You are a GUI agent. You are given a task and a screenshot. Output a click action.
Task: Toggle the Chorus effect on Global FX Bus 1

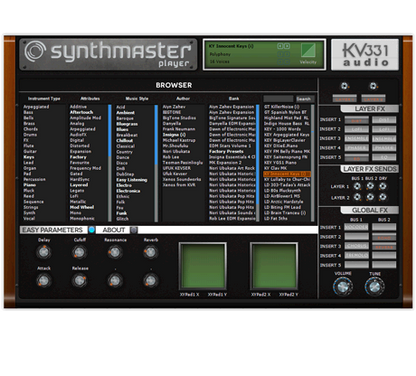pos(356,246)
